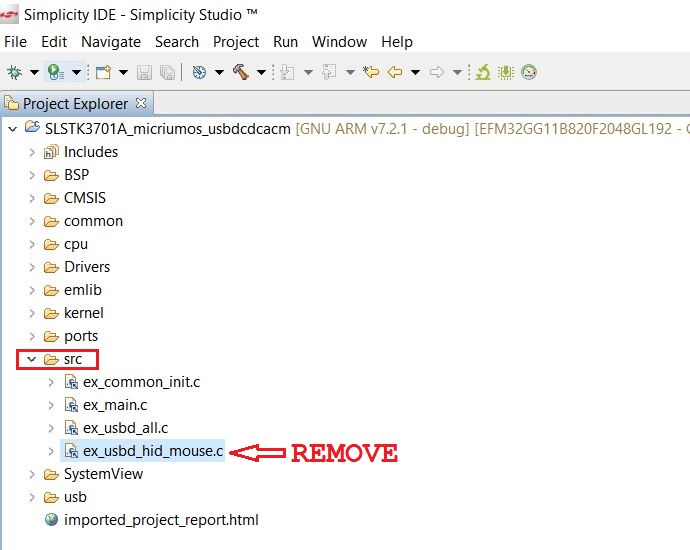Open the New wizard dropdown arrow
The height and width of the screenshot is (550, 690).
[x=123, y=72]
